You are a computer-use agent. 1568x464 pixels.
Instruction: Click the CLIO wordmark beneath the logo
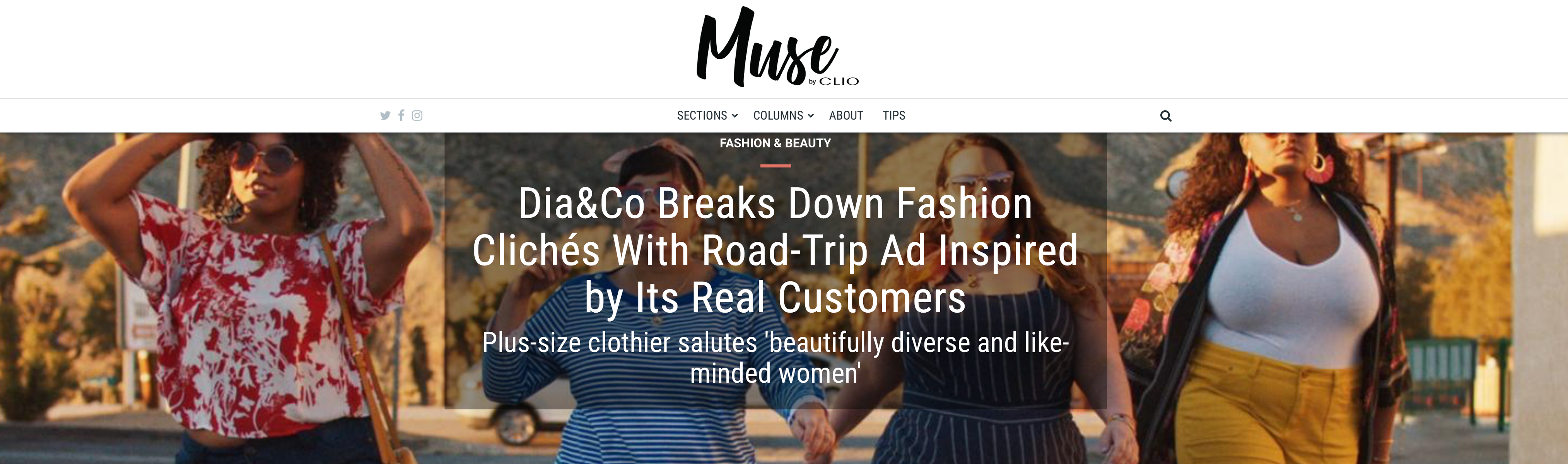point(839,81)
